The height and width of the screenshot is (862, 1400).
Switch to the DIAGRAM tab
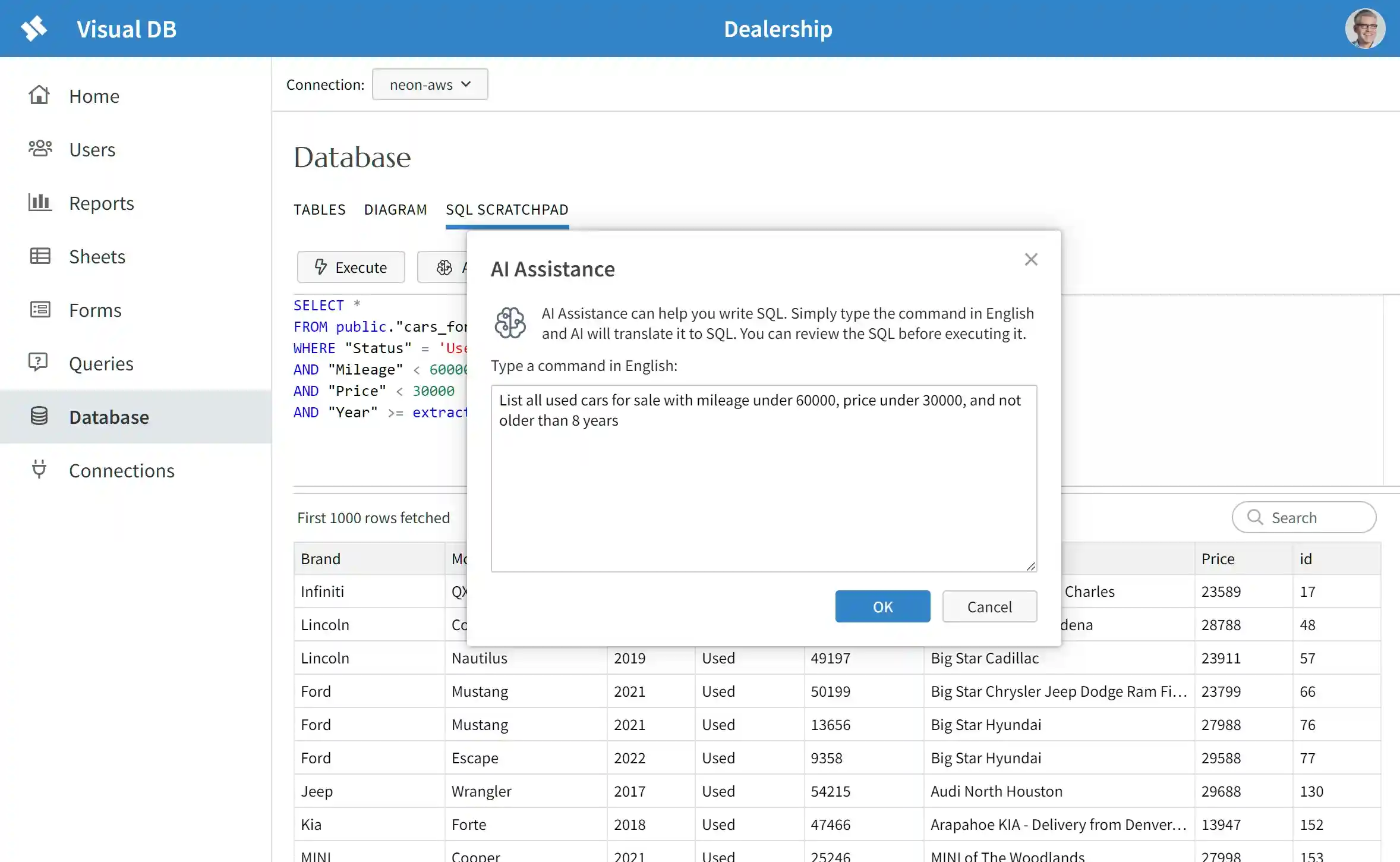coord(395,210)
